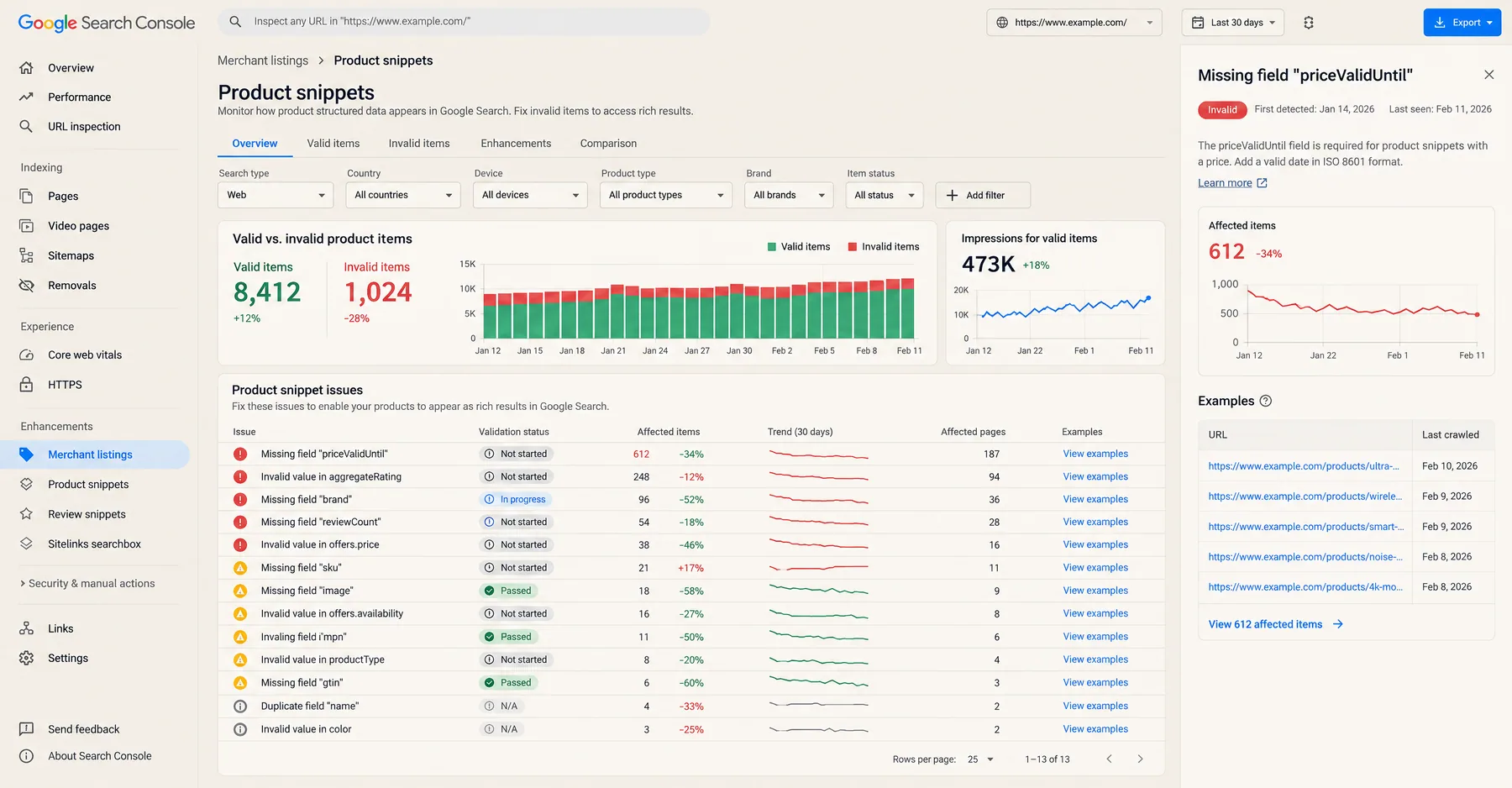Screen dimensions: 1512x788
Task: Close the Missing field priceValidUntil panel
Action: (1488, 75)
